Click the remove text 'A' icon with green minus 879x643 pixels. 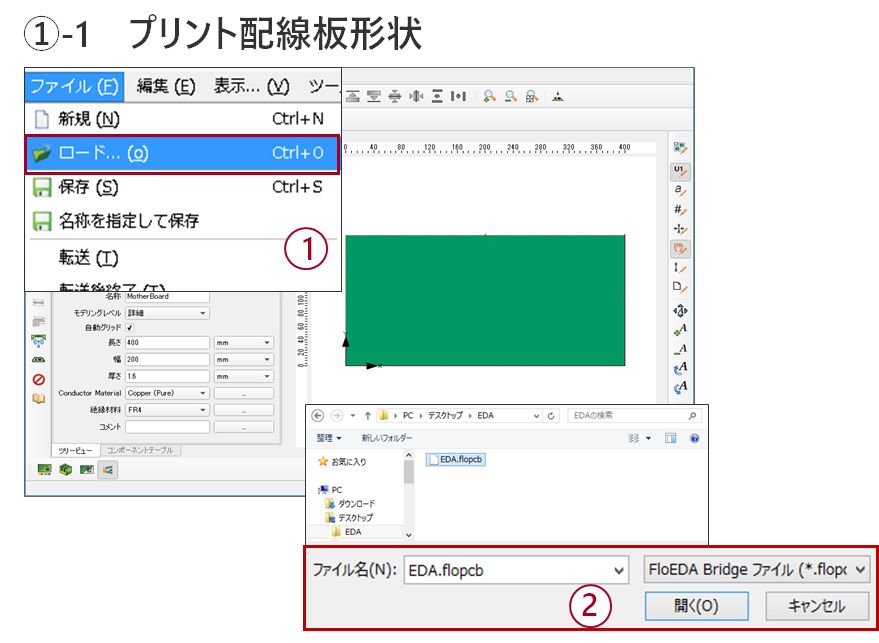tap(680, 349)
